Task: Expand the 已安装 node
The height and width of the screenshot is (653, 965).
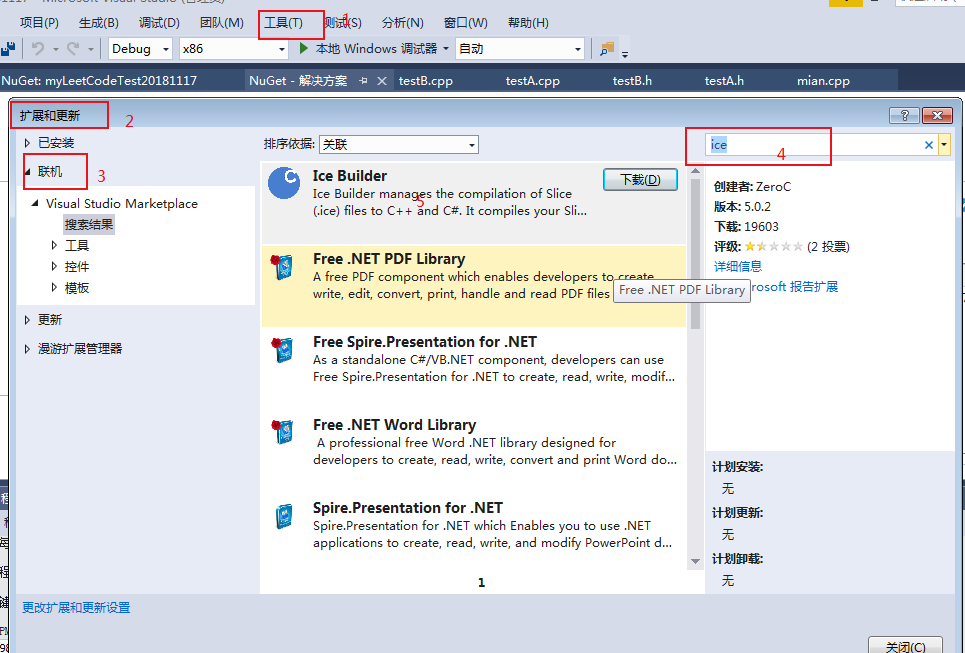Action: [x=27, y=143]
